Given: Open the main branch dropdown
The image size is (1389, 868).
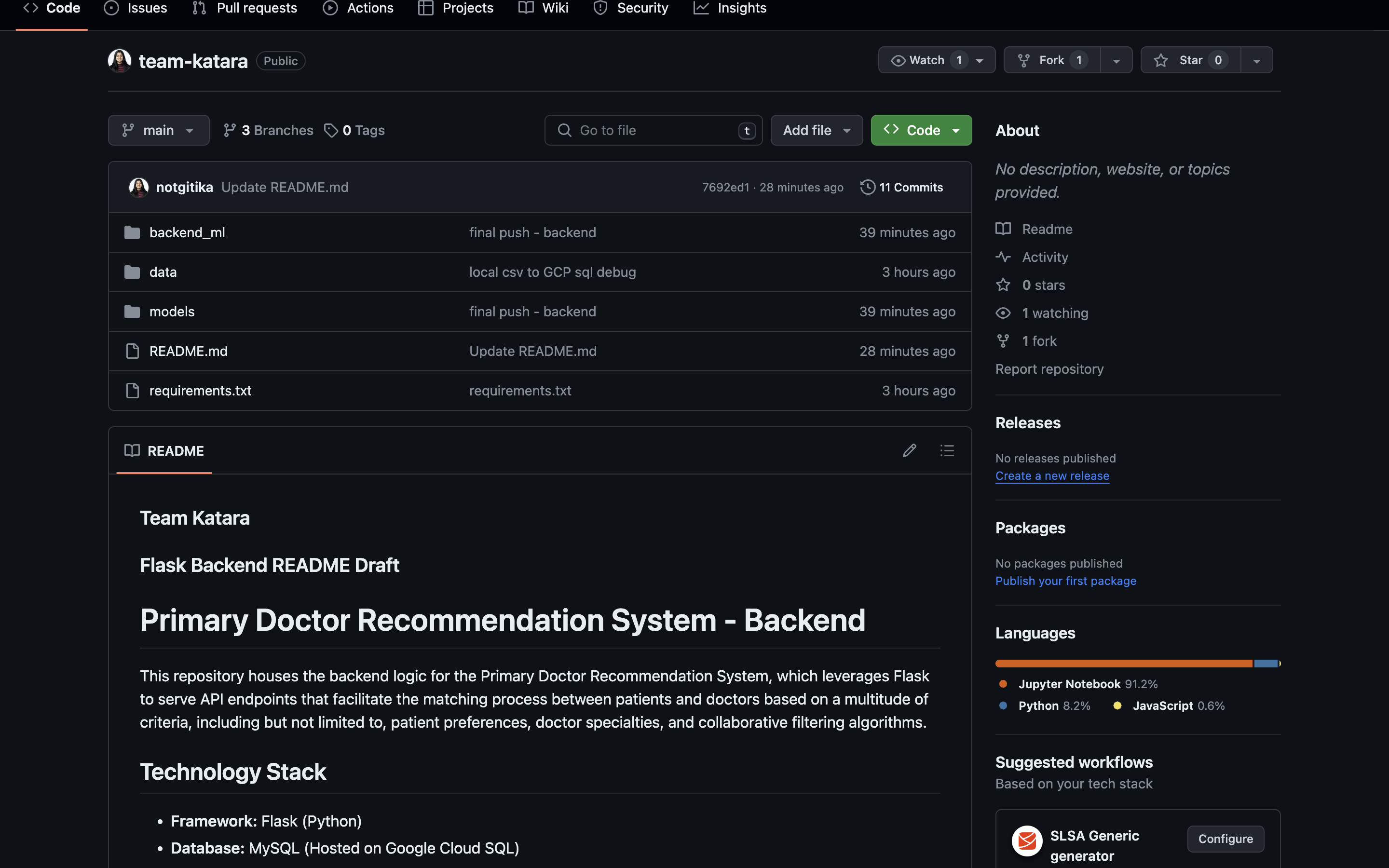Looking at the screenshot, I should click(x=158, y=130).
